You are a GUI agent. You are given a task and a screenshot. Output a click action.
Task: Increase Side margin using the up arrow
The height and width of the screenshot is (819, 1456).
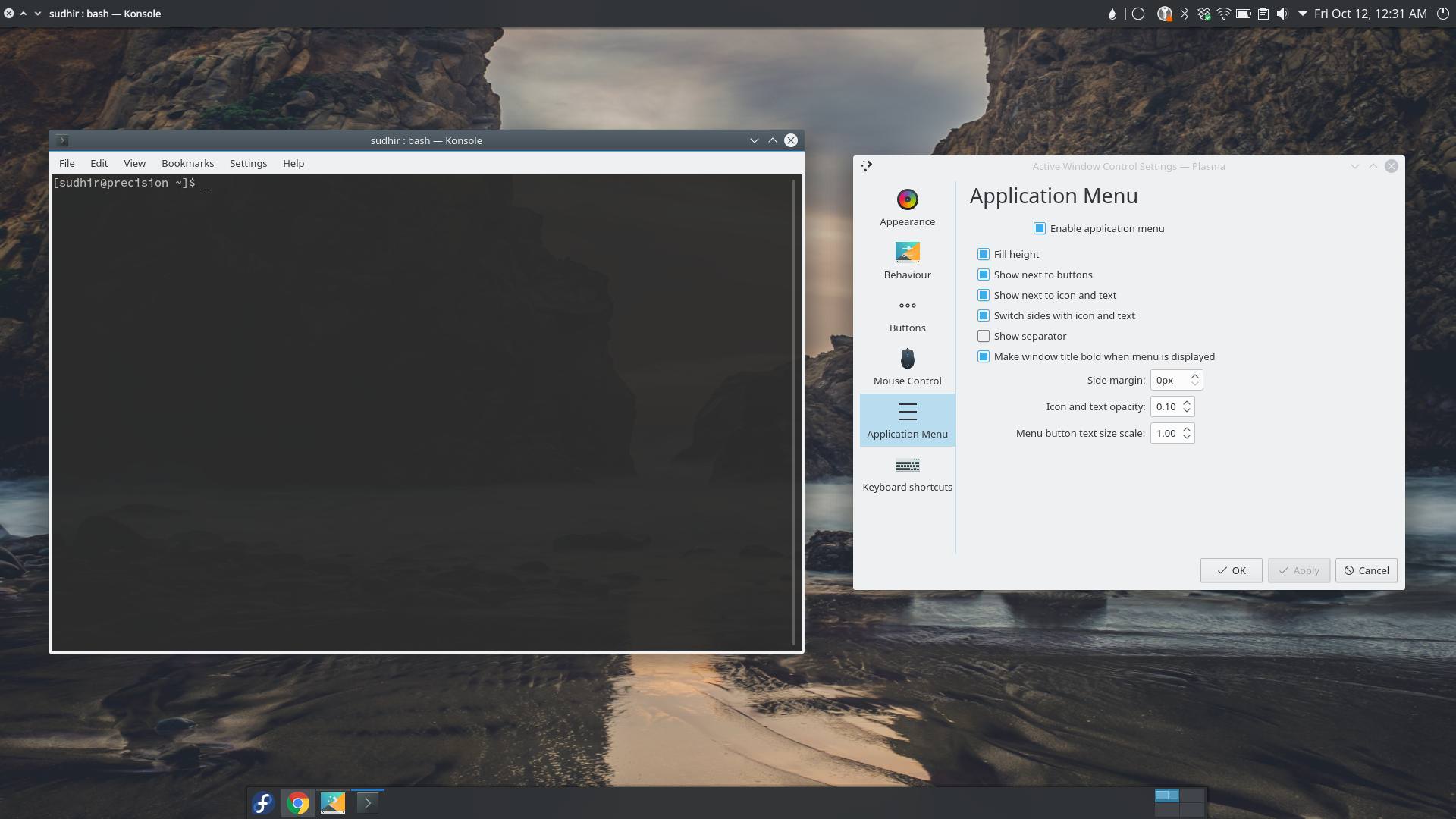pyautogui.click(x=1196, y=376)
